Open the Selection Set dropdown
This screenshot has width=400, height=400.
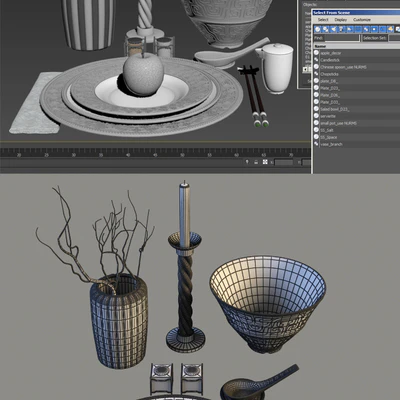(x=394, y=38)
